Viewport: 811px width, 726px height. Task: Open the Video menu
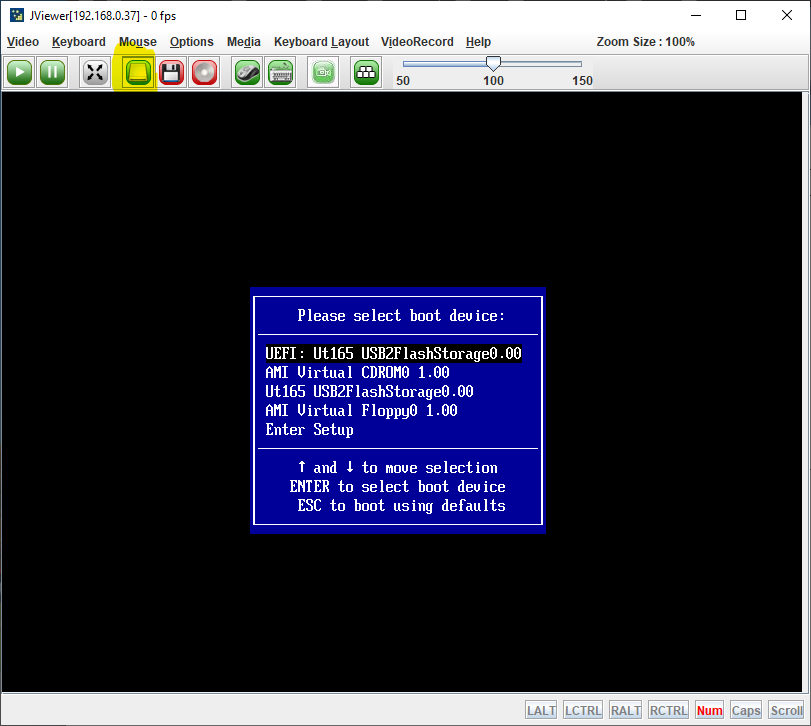(22, 42)
